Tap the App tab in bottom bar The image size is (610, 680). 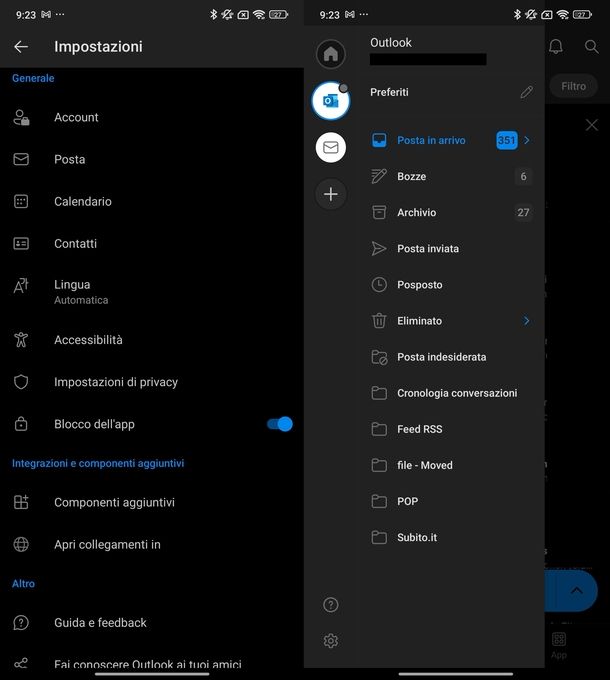559,645
